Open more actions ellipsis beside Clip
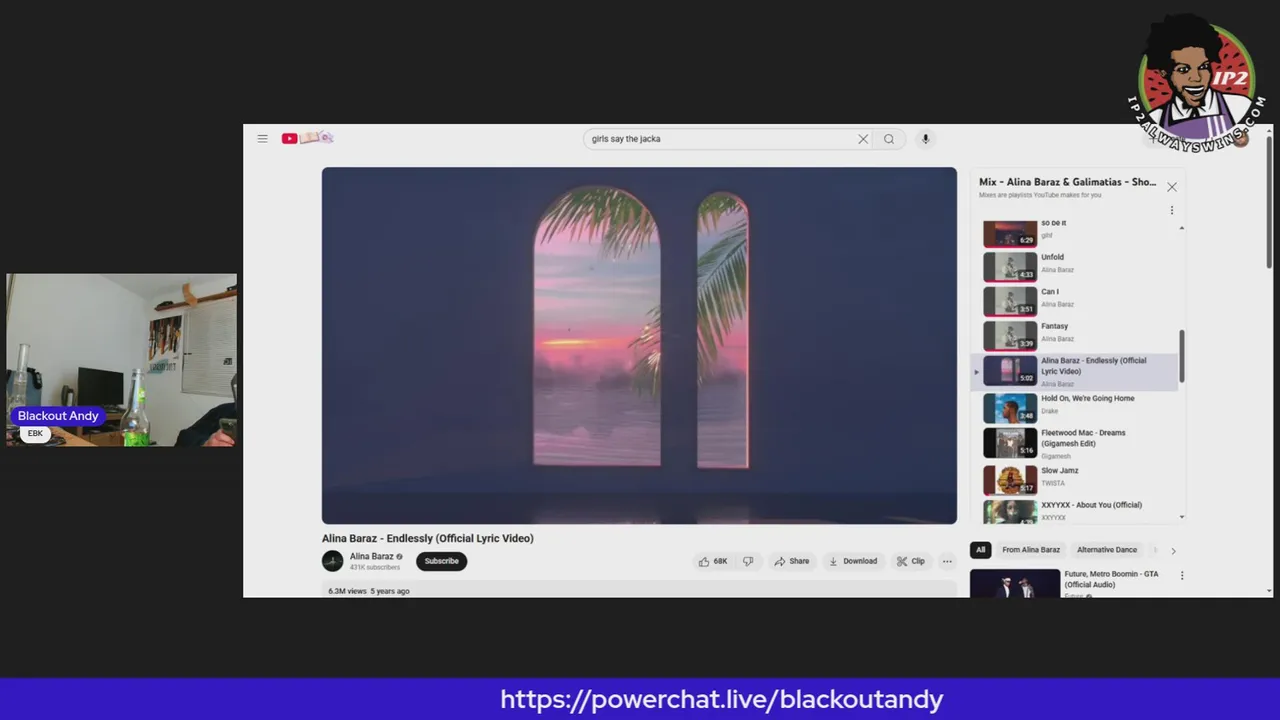This screenshot has height=720, width=1280. pos(947,561)
